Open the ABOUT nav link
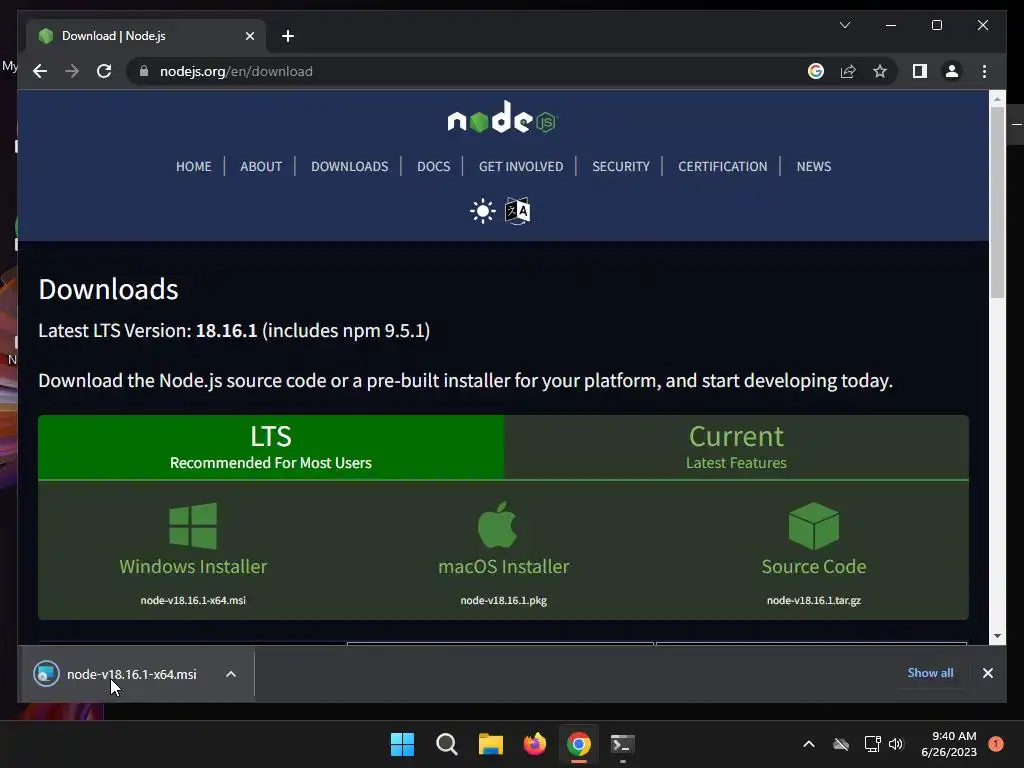The height and width of the screenshot is (768, 1024). (x=261, y=167)
